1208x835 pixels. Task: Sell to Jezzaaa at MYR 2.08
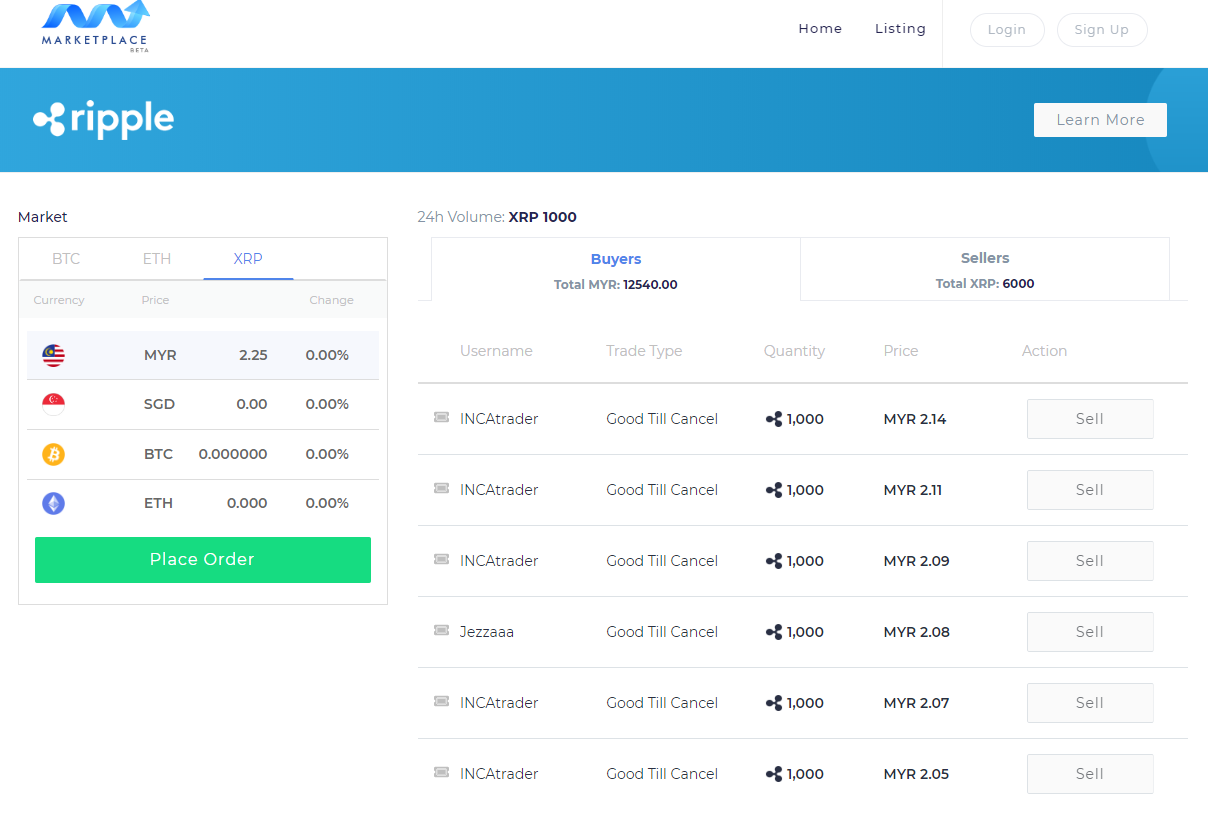click(1090, 632)
